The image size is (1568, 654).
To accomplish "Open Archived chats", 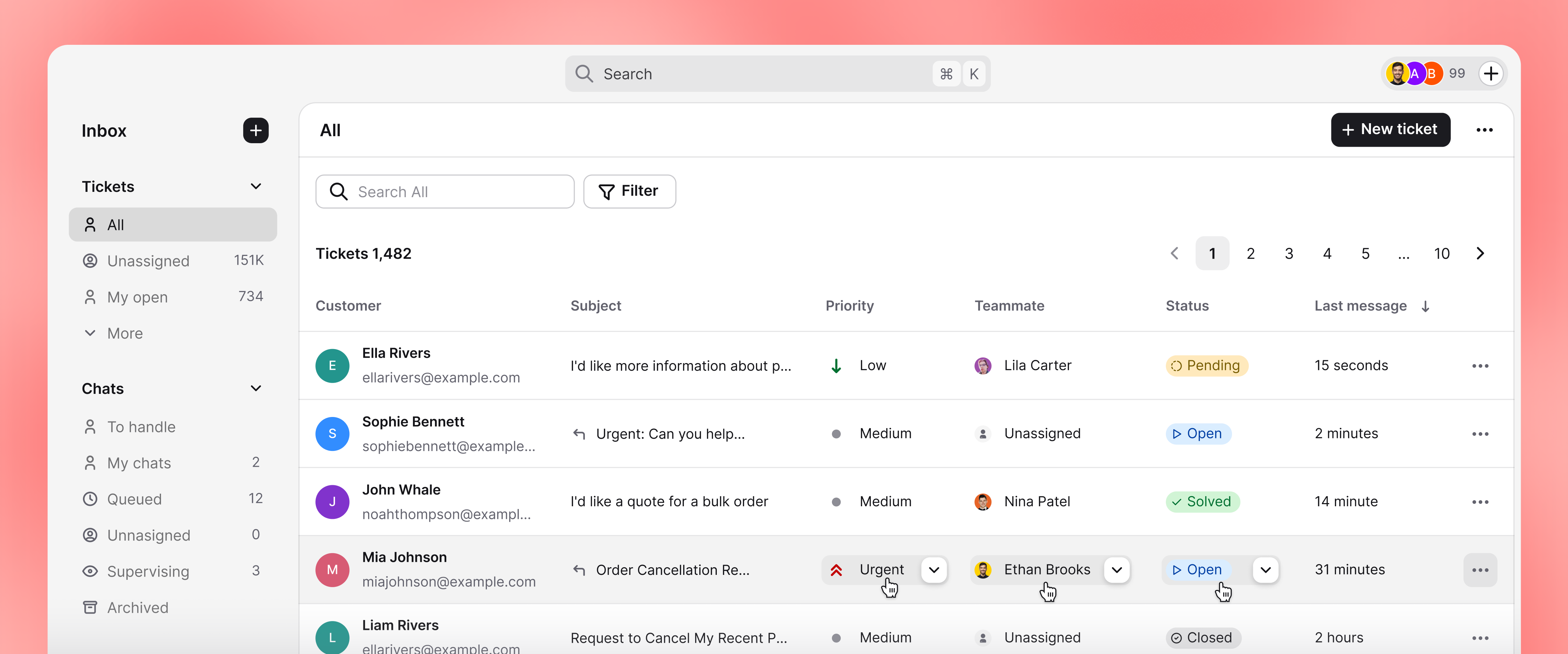I will click(173, 608).
